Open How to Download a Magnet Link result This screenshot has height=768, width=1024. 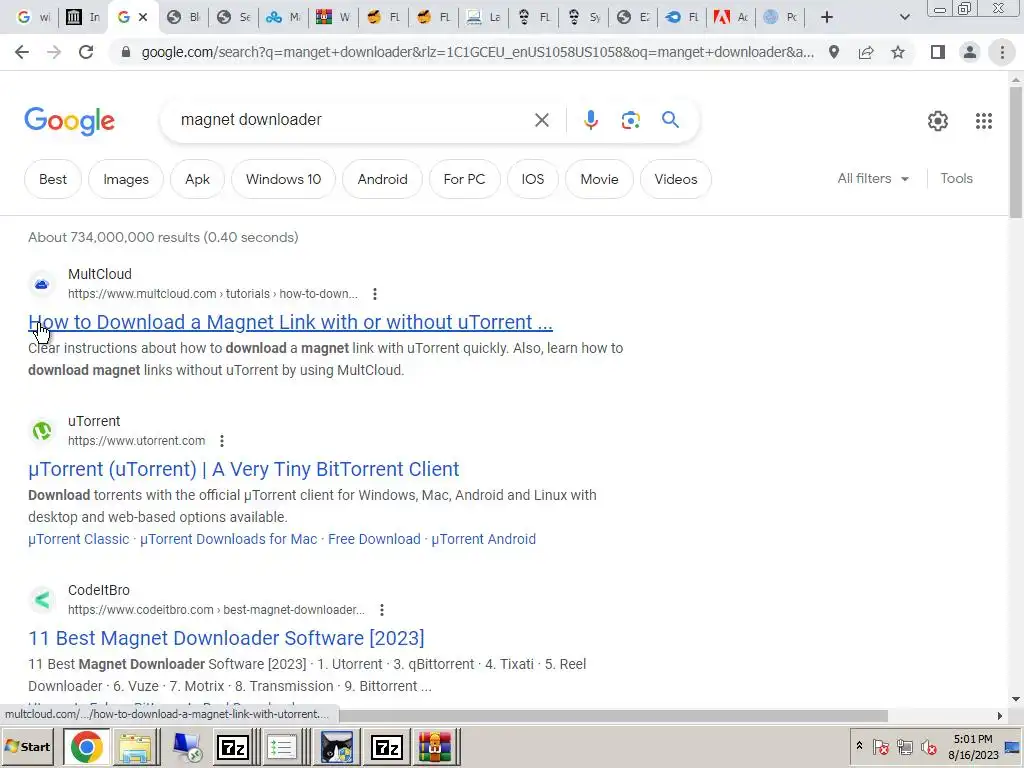coord(291,322)
